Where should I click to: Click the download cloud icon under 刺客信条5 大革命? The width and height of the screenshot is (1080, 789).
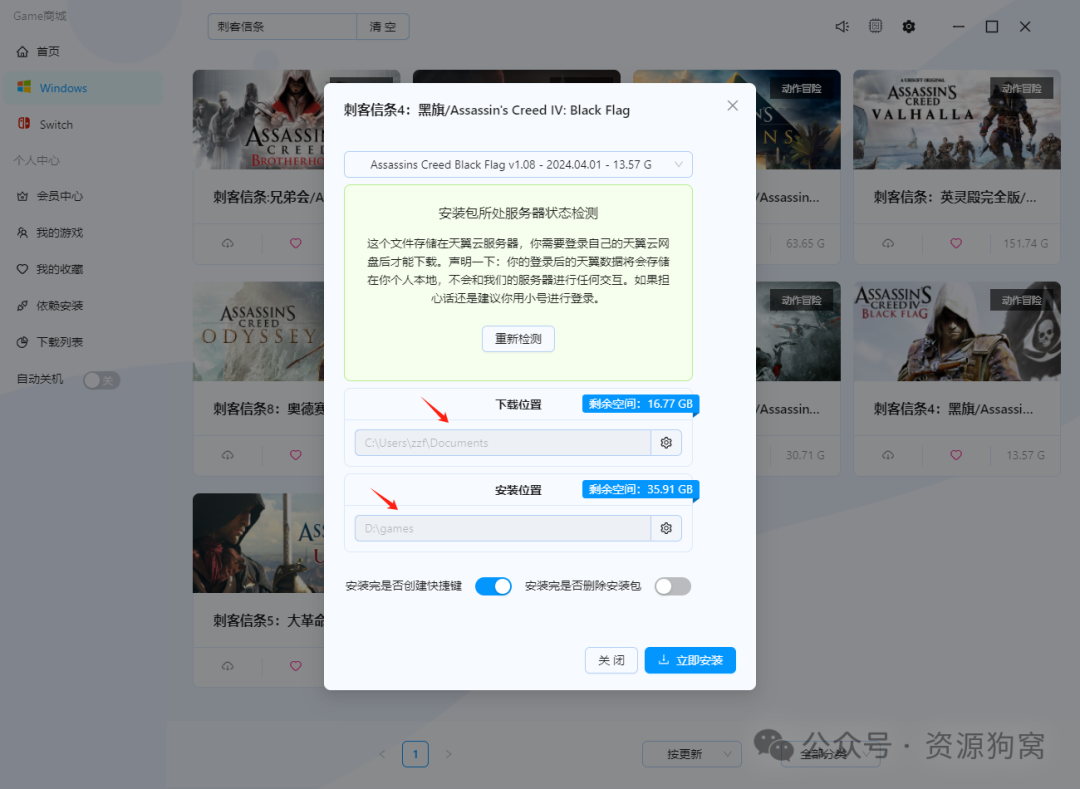pyautogui.click(x=227, y=666)
